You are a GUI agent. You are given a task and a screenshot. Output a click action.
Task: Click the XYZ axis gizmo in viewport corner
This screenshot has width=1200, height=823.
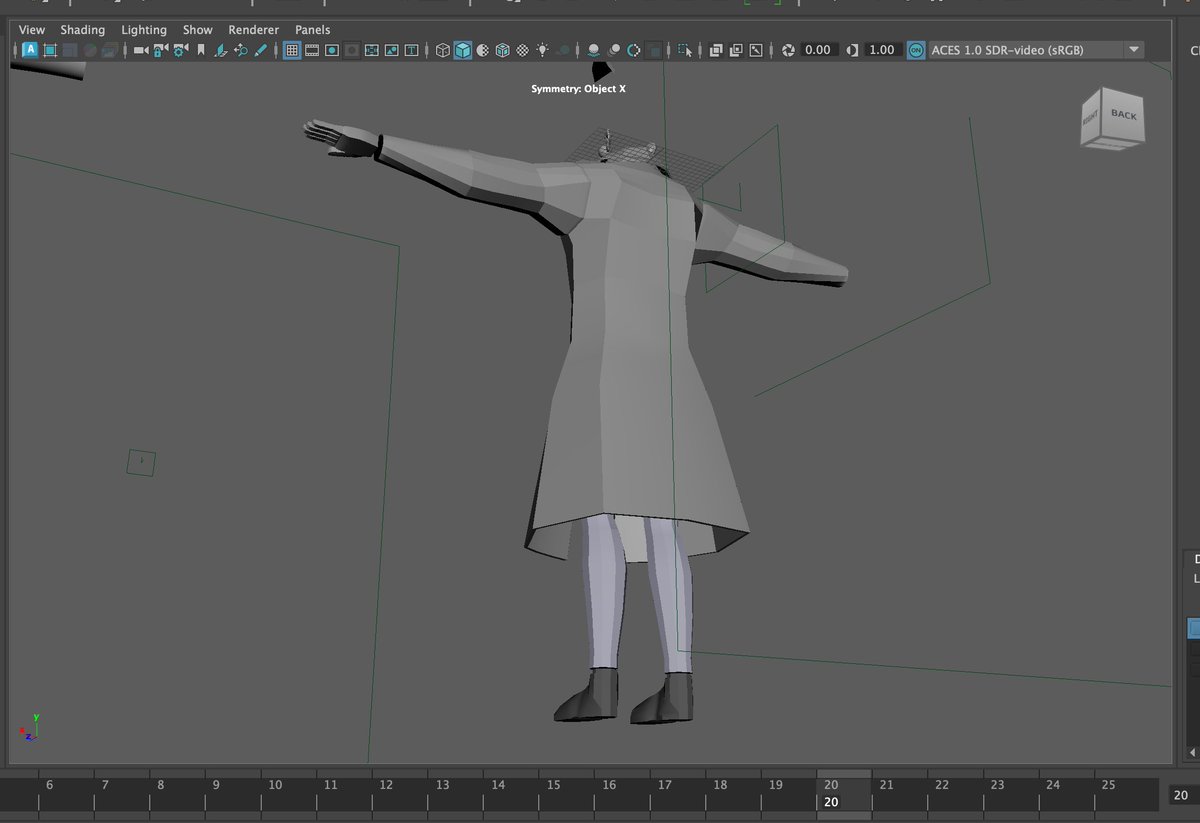tap(30, 729)
